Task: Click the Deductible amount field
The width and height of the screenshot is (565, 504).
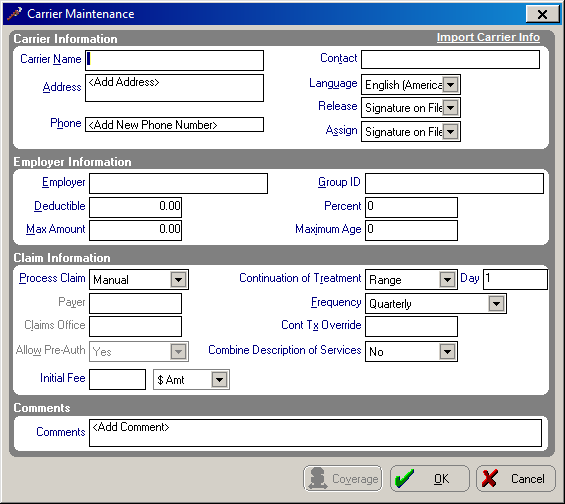Action: (135, 207)
